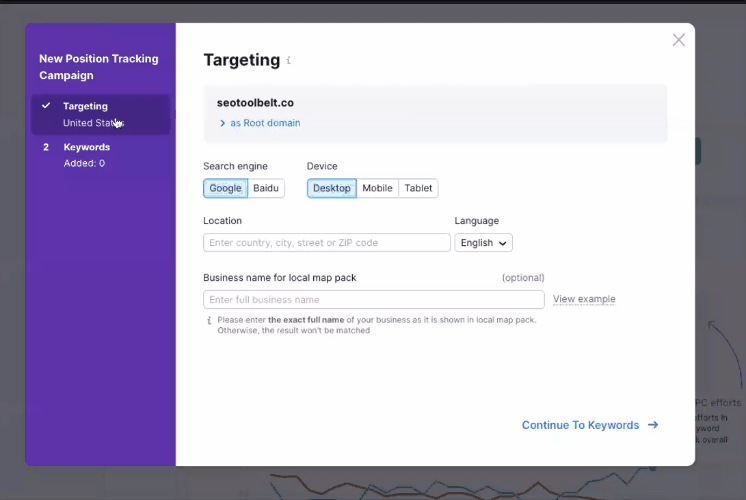Click the 'Business name for local map pack' label
The width and height of the screenshot is (746, 500).
point(280,278)
